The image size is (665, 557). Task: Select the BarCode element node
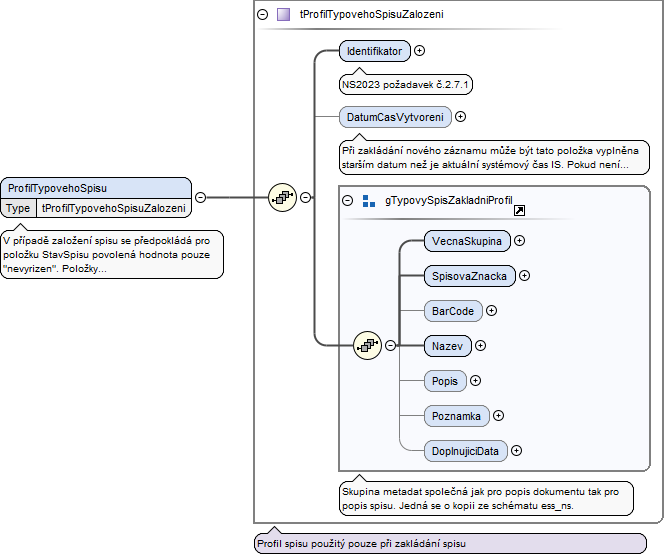(x=453, y=311)
